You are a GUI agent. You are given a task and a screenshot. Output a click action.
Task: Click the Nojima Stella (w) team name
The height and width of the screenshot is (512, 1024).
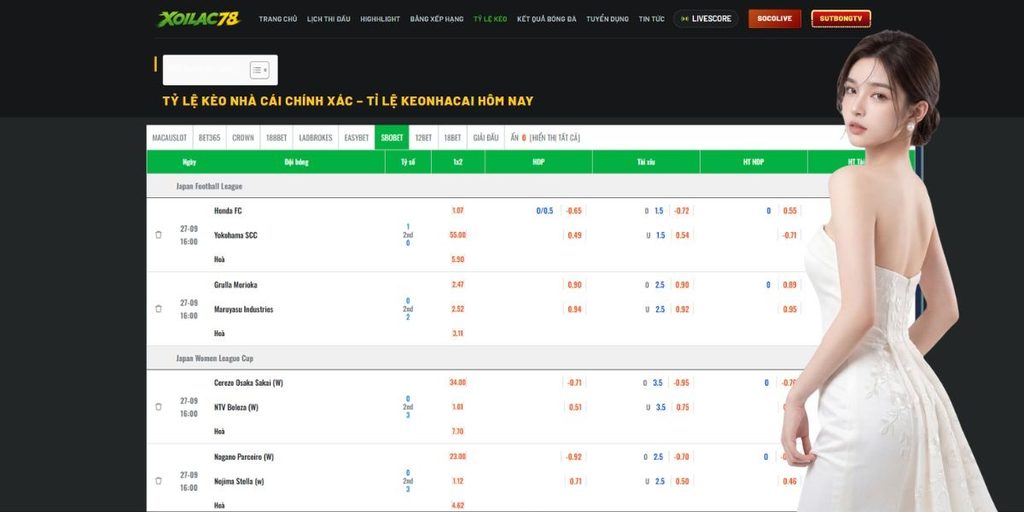(239, 481)
